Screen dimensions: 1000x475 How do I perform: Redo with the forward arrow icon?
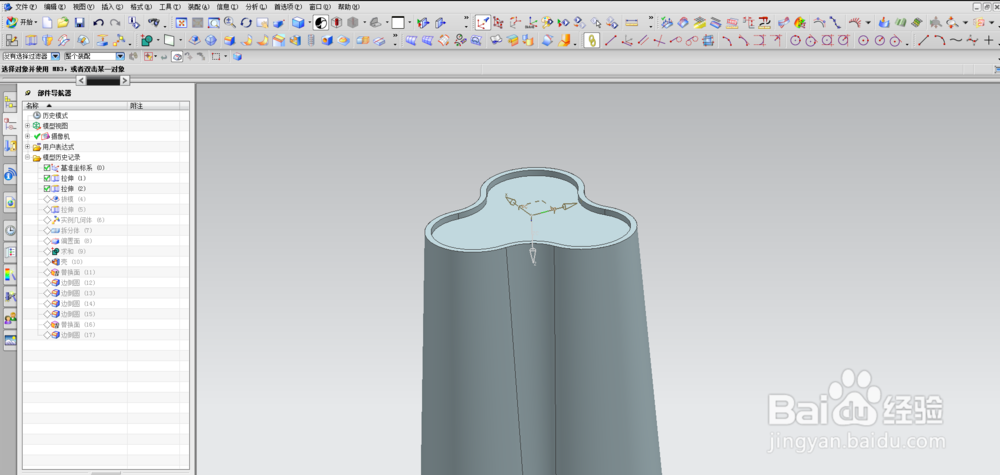pyautogui.click(x=115, y=22)
